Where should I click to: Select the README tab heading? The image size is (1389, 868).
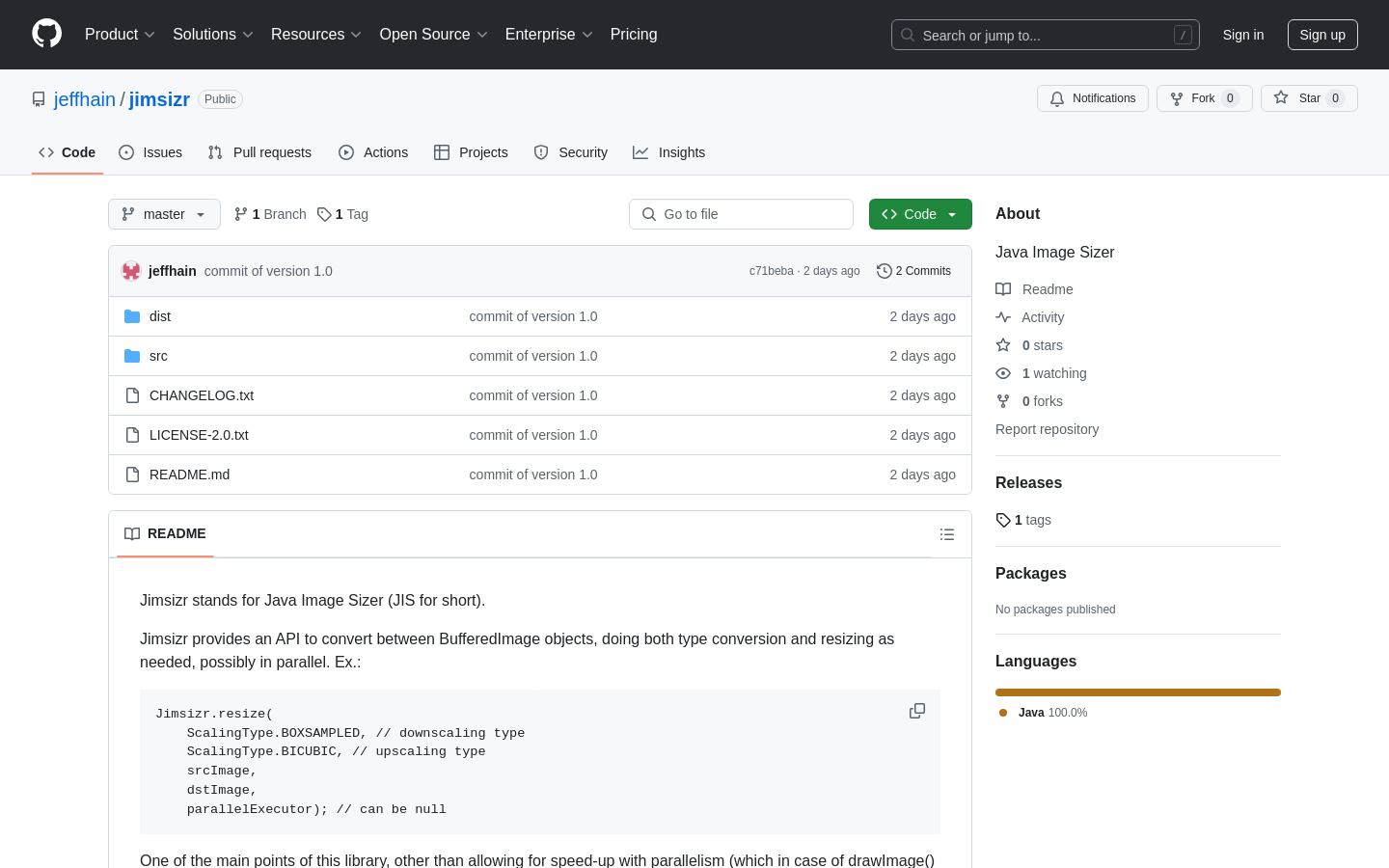pyautogui.click(x=165, y=534)
